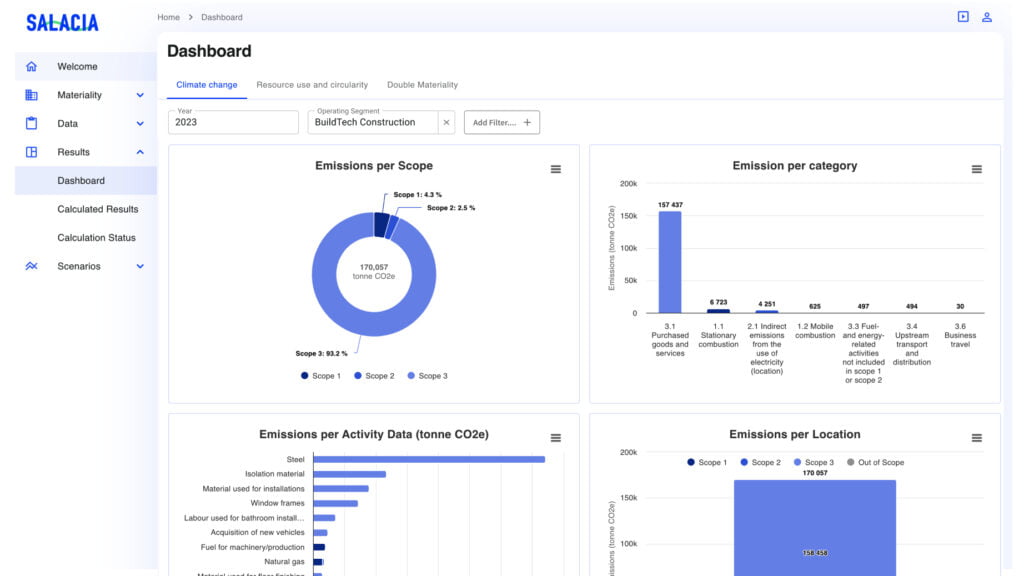Open Emissions per Scope chart menu
1024x576 pixels.
(556, 169)
